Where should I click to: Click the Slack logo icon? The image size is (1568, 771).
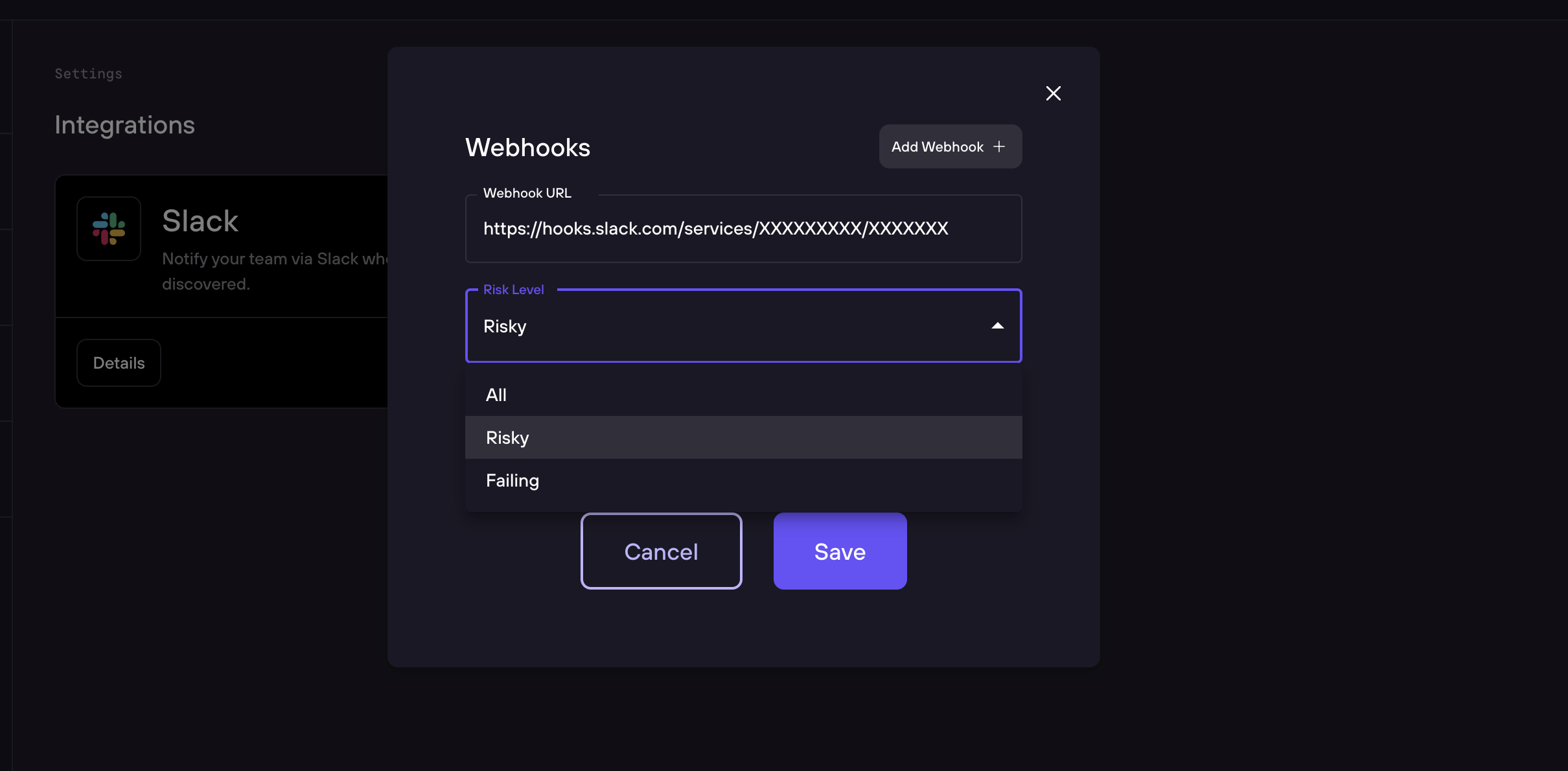pyautogui.click(x=108, y=228)
